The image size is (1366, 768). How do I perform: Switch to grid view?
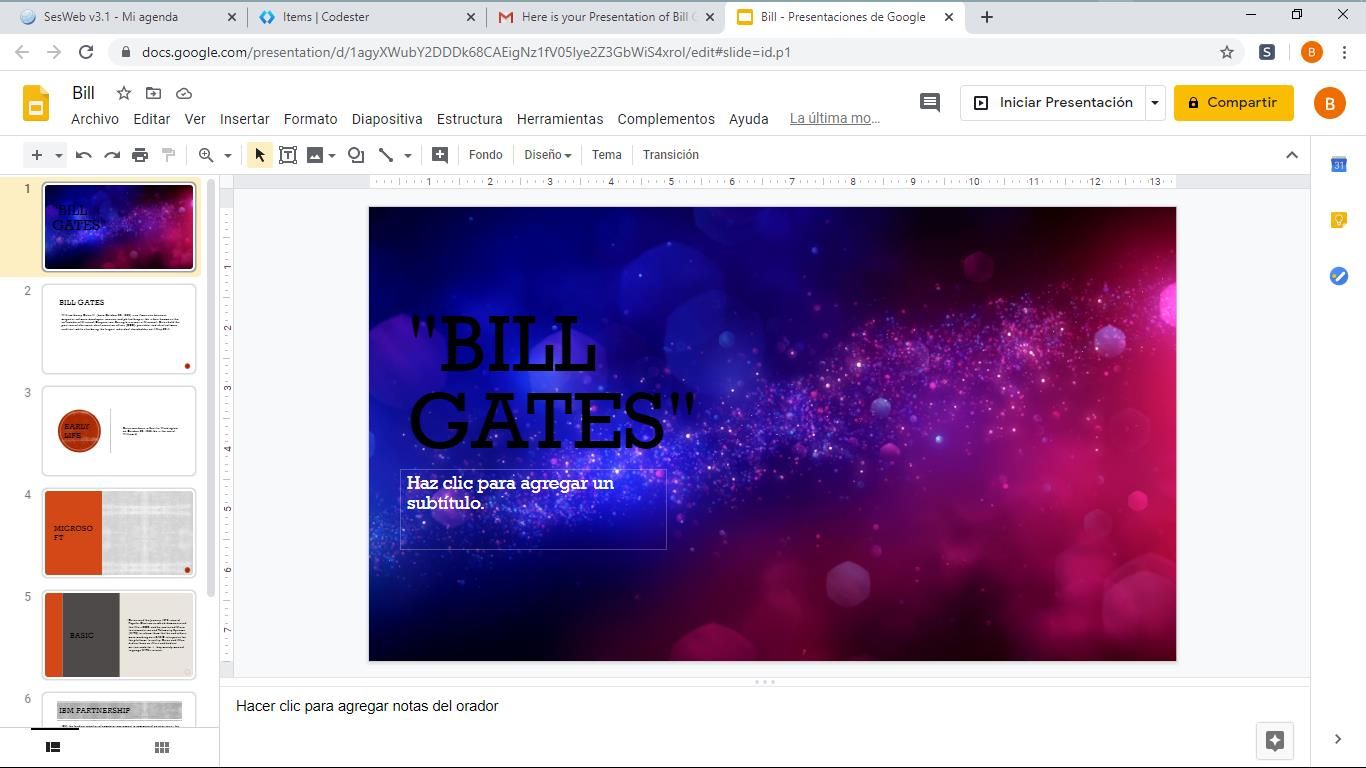[161, 747]
